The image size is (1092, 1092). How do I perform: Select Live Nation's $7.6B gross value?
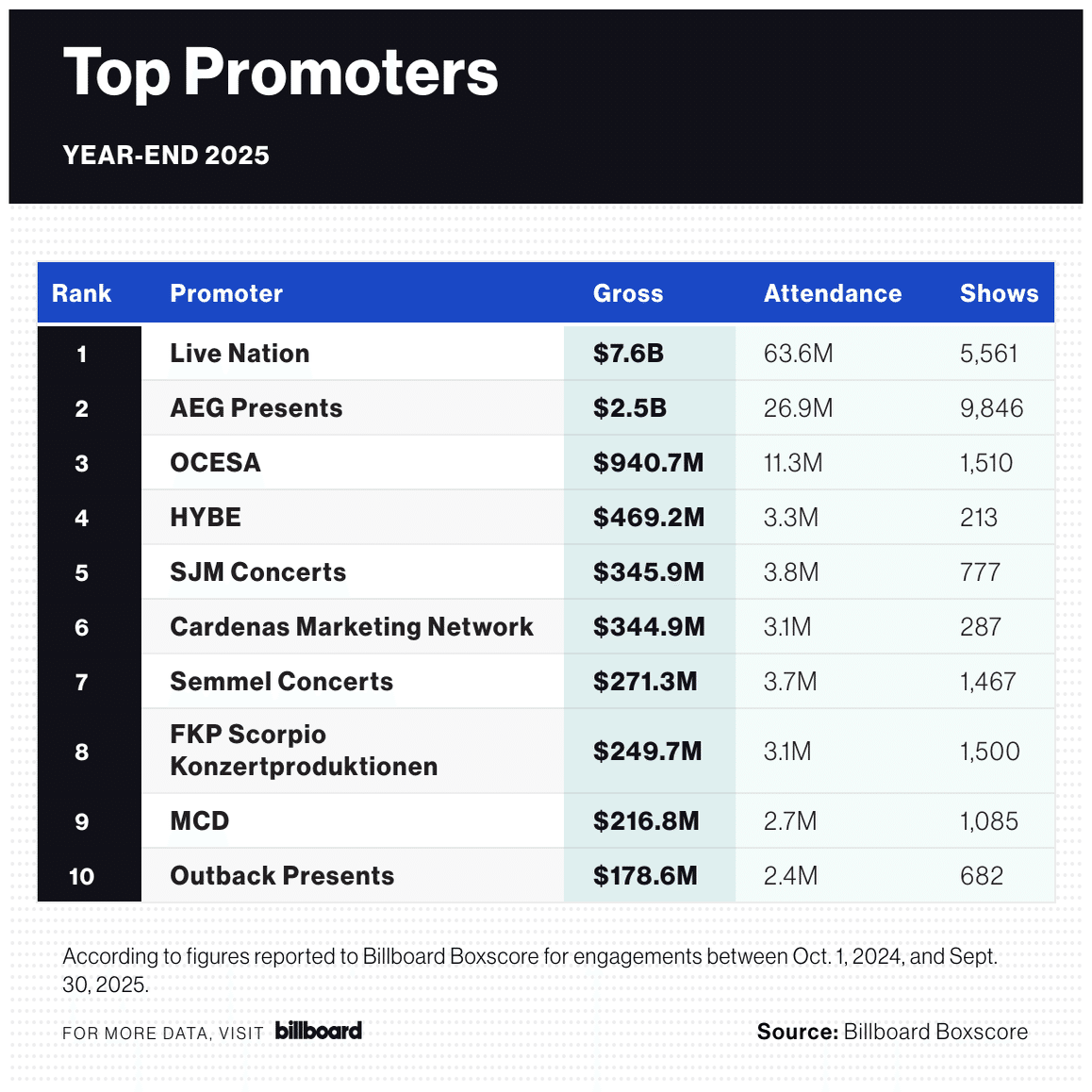click(628, 354)
